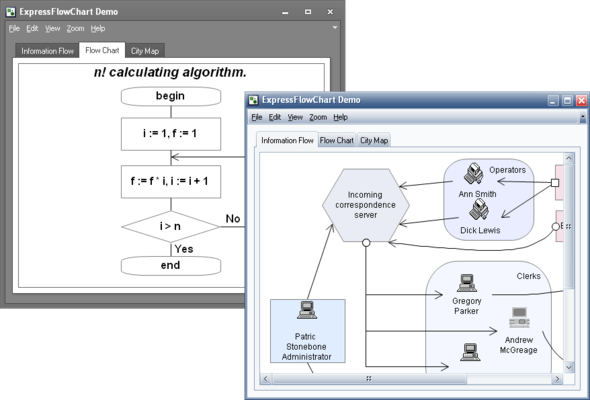Minimize the front ExpressFlowChart Demo window
This screenshot has width=590, height=400.
tap(553, 100)
